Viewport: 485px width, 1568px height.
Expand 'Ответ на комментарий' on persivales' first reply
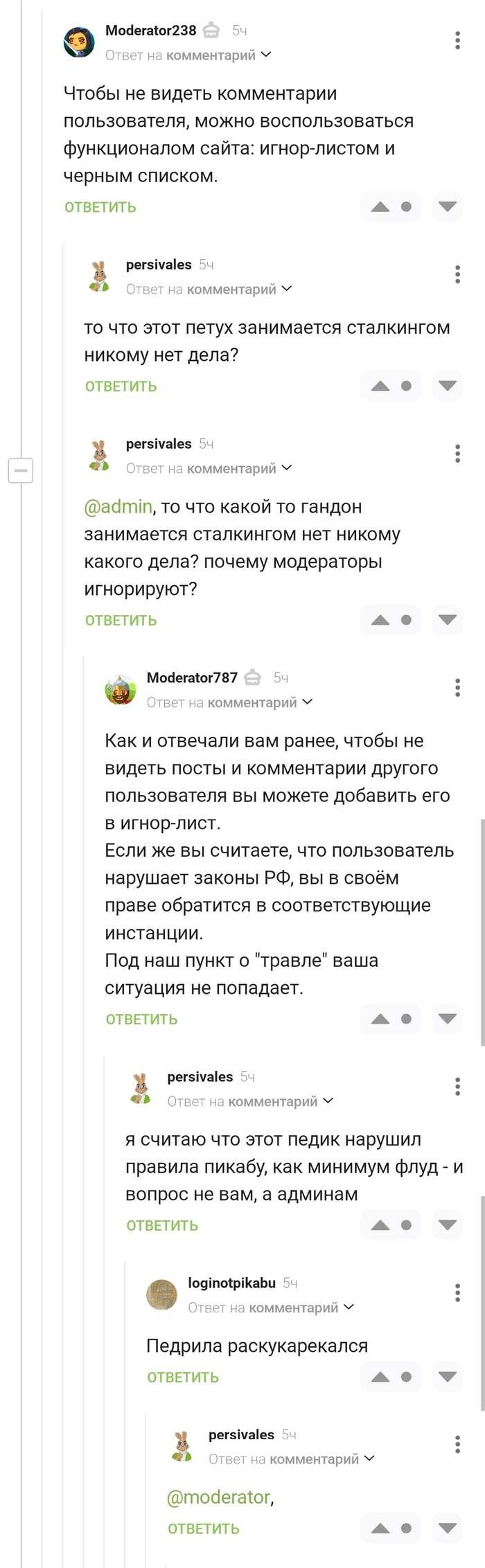click(x=288, y=289)
